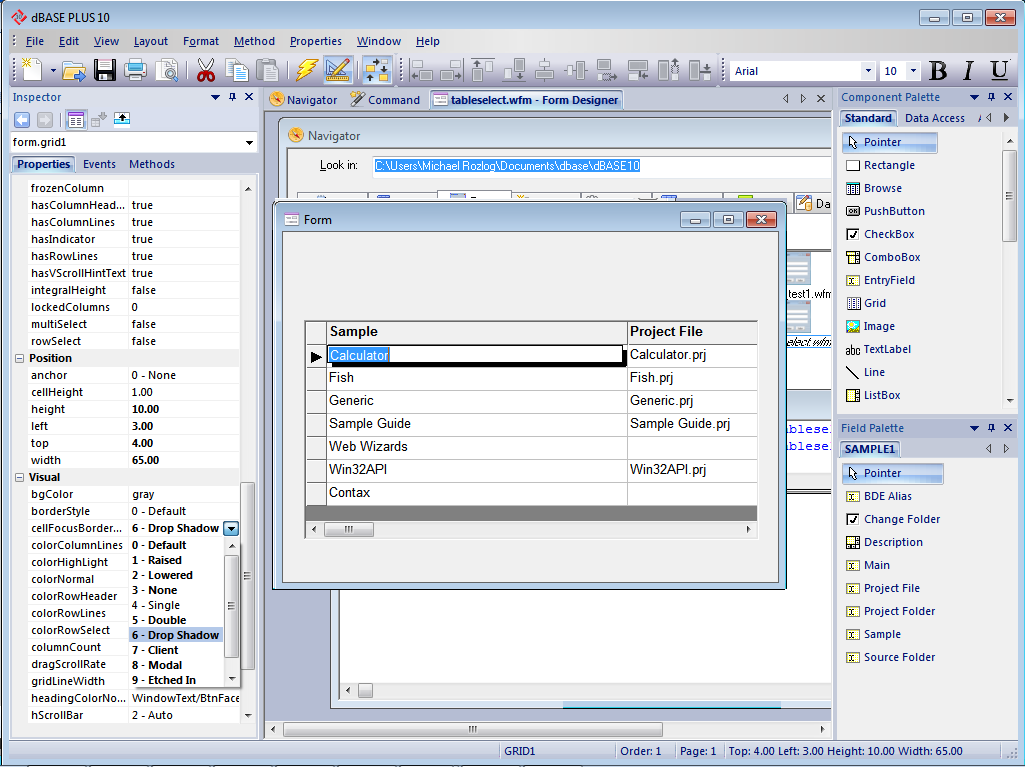
Task: Choose '1 - Raised' border style
Action: point(176,560)
